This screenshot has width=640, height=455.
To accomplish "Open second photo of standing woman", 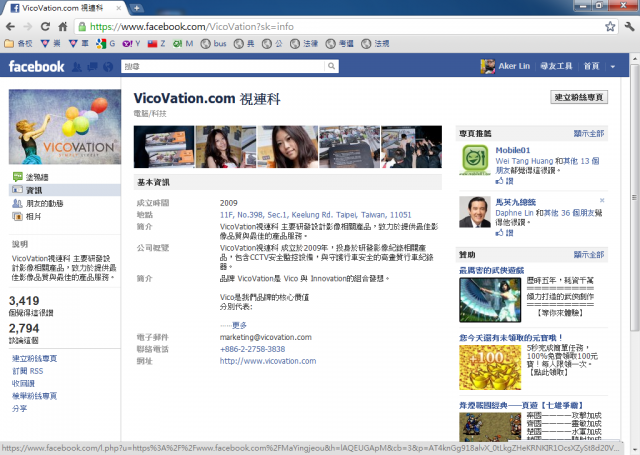I will pos(226,147).
